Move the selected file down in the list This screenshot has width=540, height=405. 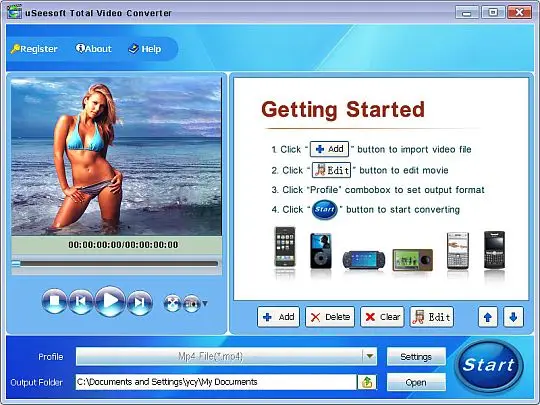tap(513, 317)
